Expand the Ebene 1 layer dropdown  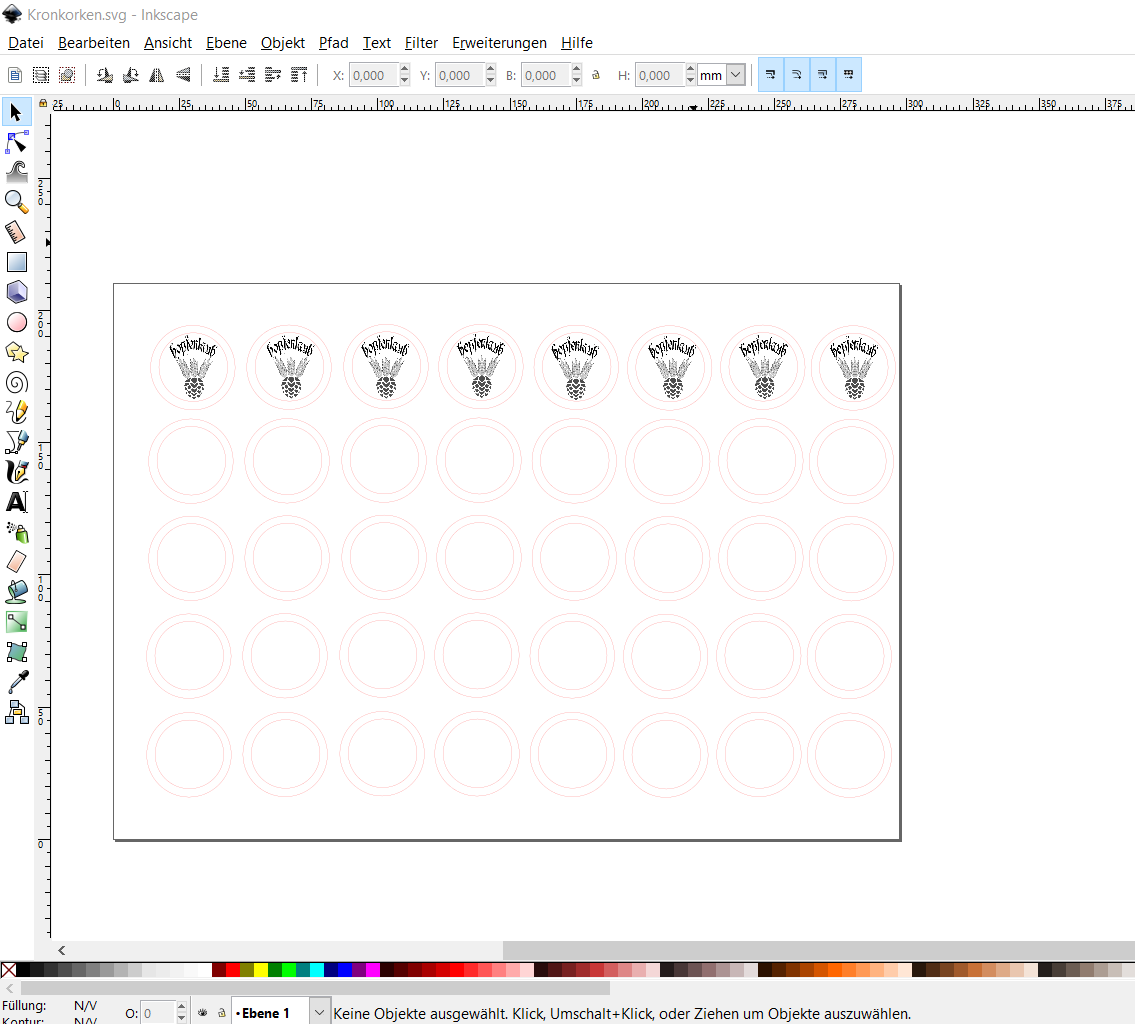(x=319, y=1013)
